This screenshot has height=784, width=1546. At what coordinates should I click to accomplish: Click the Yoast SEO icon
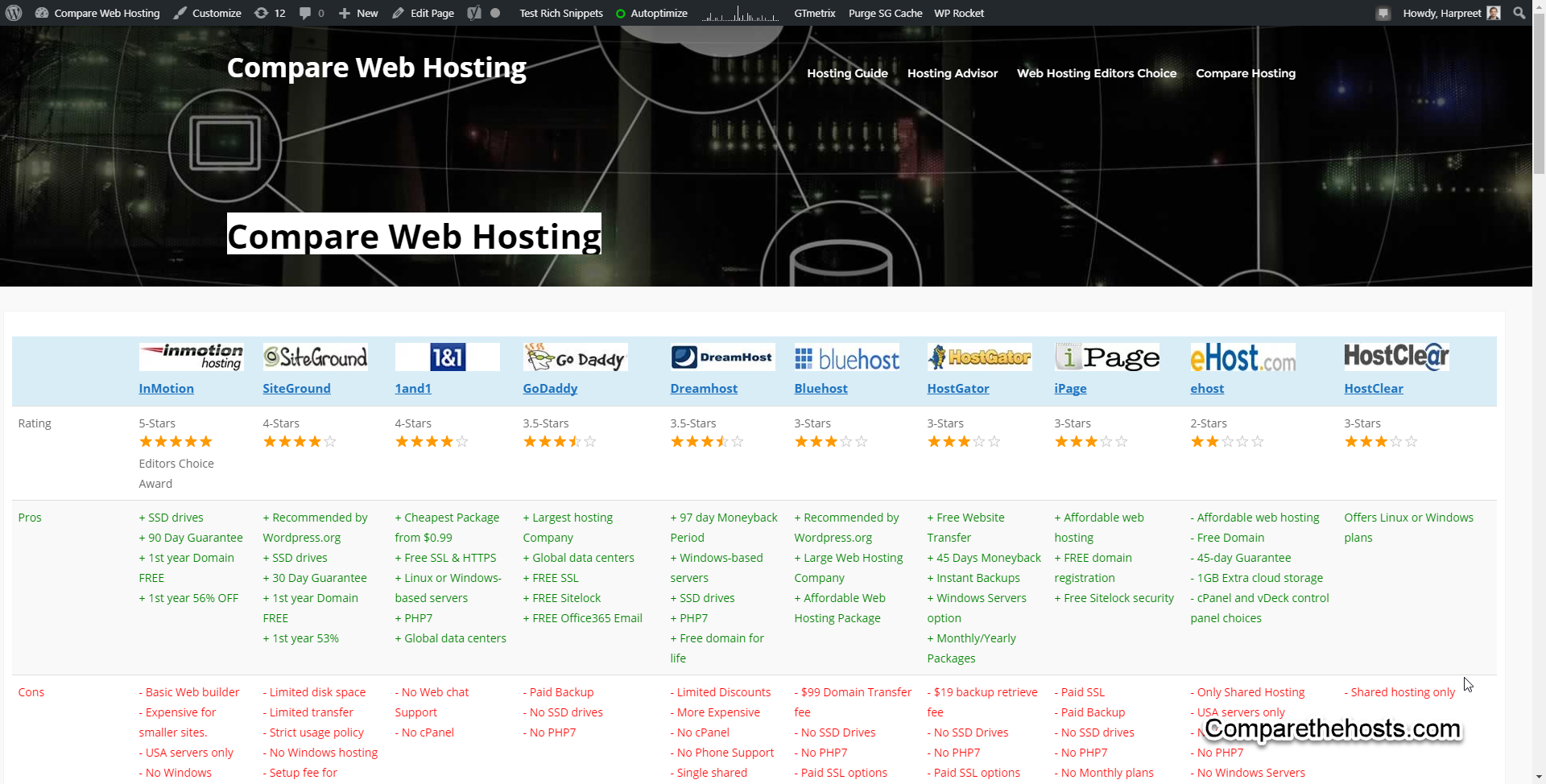tap(474, 13)
